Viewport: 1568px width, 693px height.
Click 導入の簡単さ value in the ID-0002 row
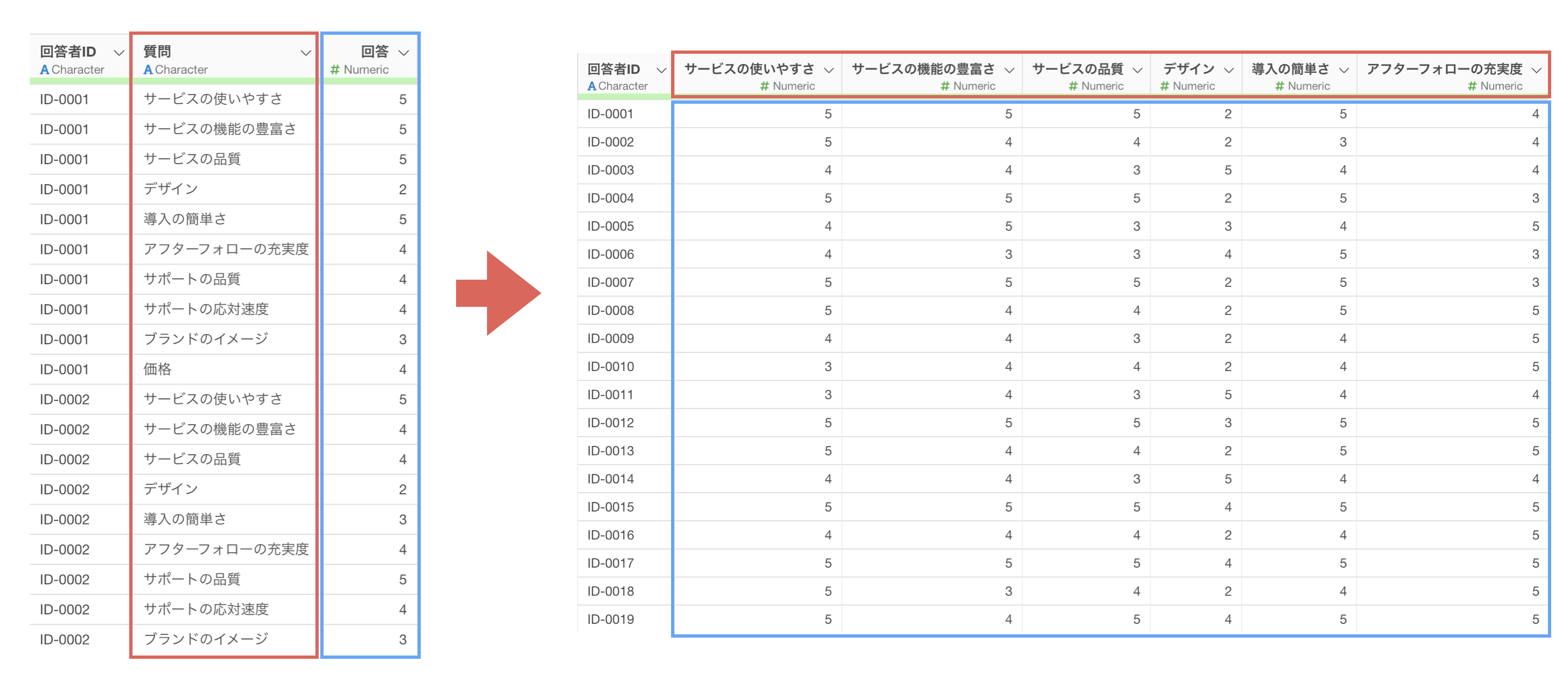1343,142
